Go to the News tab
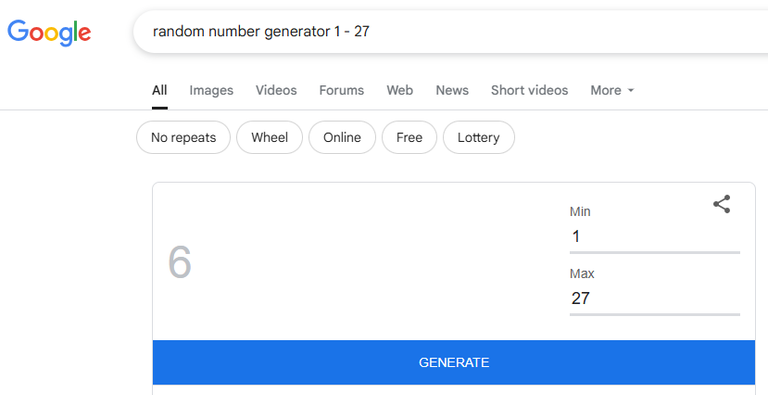The width and height of the screenshot is (768, 395). tap(452, 90)
